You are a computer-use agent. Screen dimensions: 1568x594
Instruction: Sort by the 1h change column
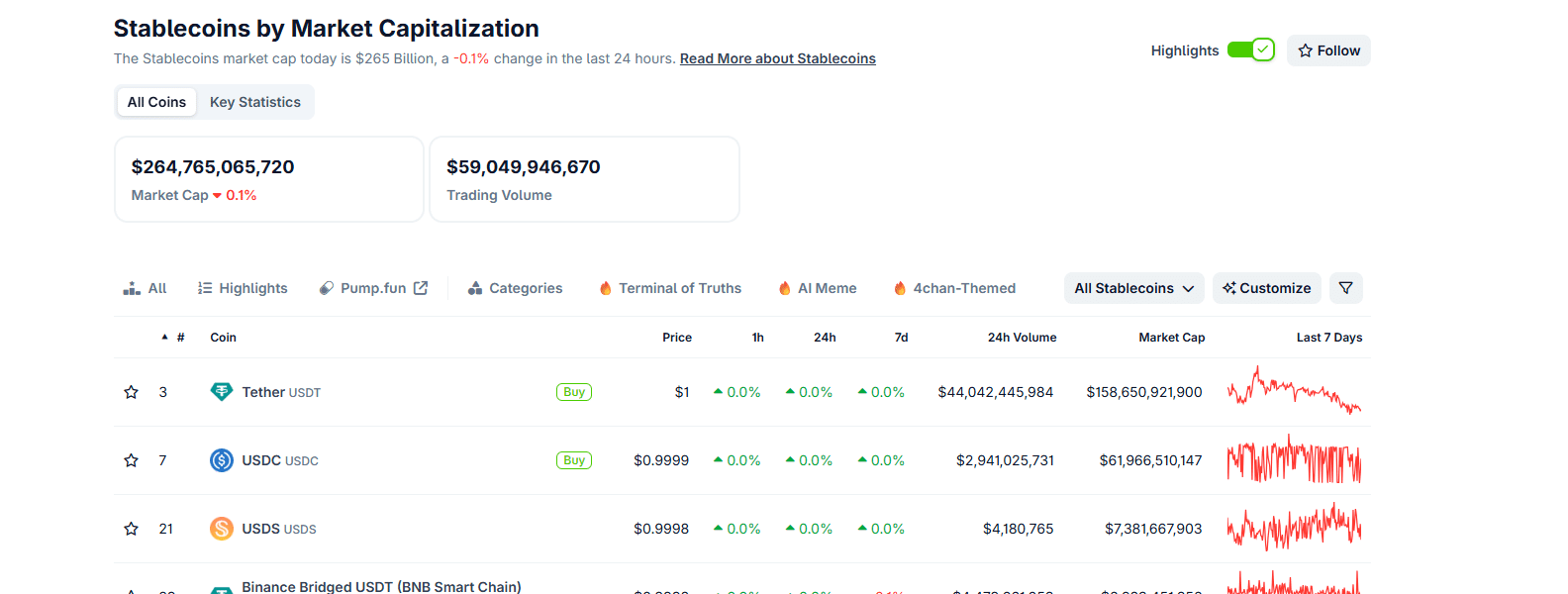pos(758,338)
